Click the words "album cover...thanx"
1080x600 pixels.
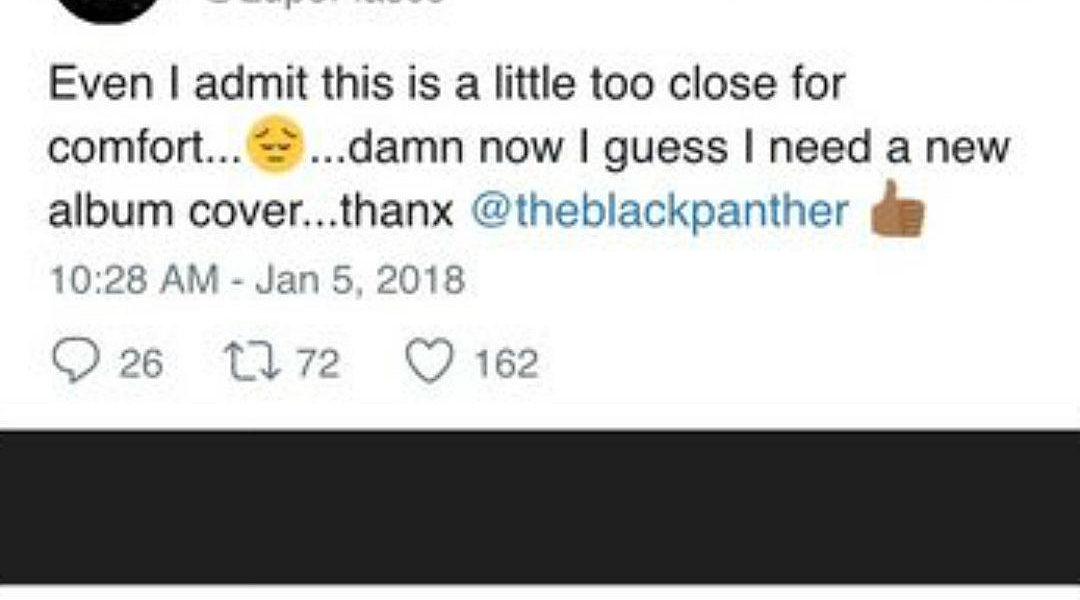(x=252, y=212)
